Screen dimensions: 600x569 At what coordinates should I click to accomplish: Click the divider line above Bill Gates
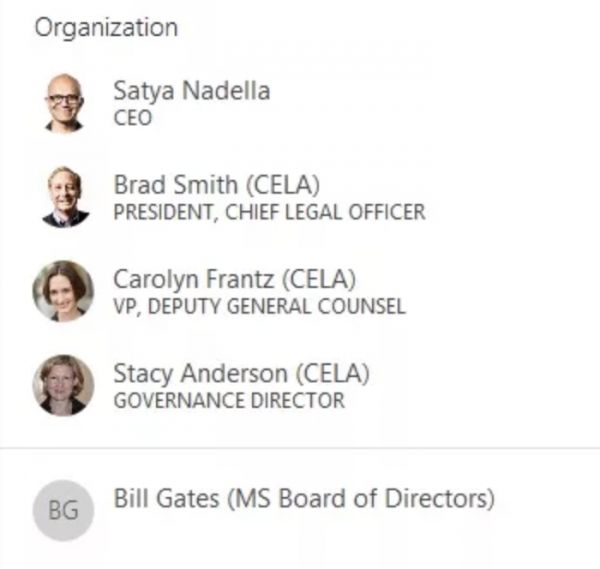300,448
